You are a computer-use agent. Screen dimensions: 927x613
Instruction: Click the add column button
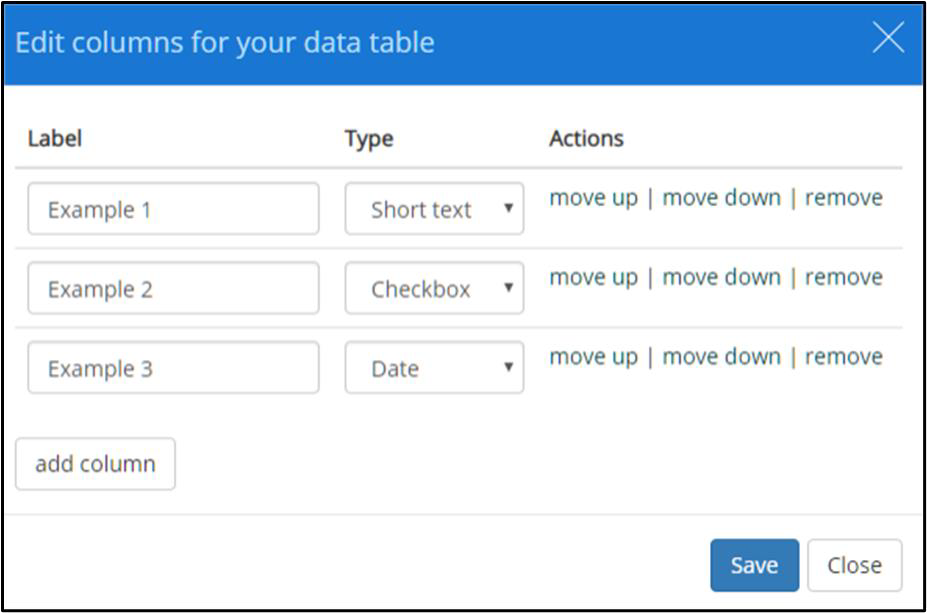(95, 464)
